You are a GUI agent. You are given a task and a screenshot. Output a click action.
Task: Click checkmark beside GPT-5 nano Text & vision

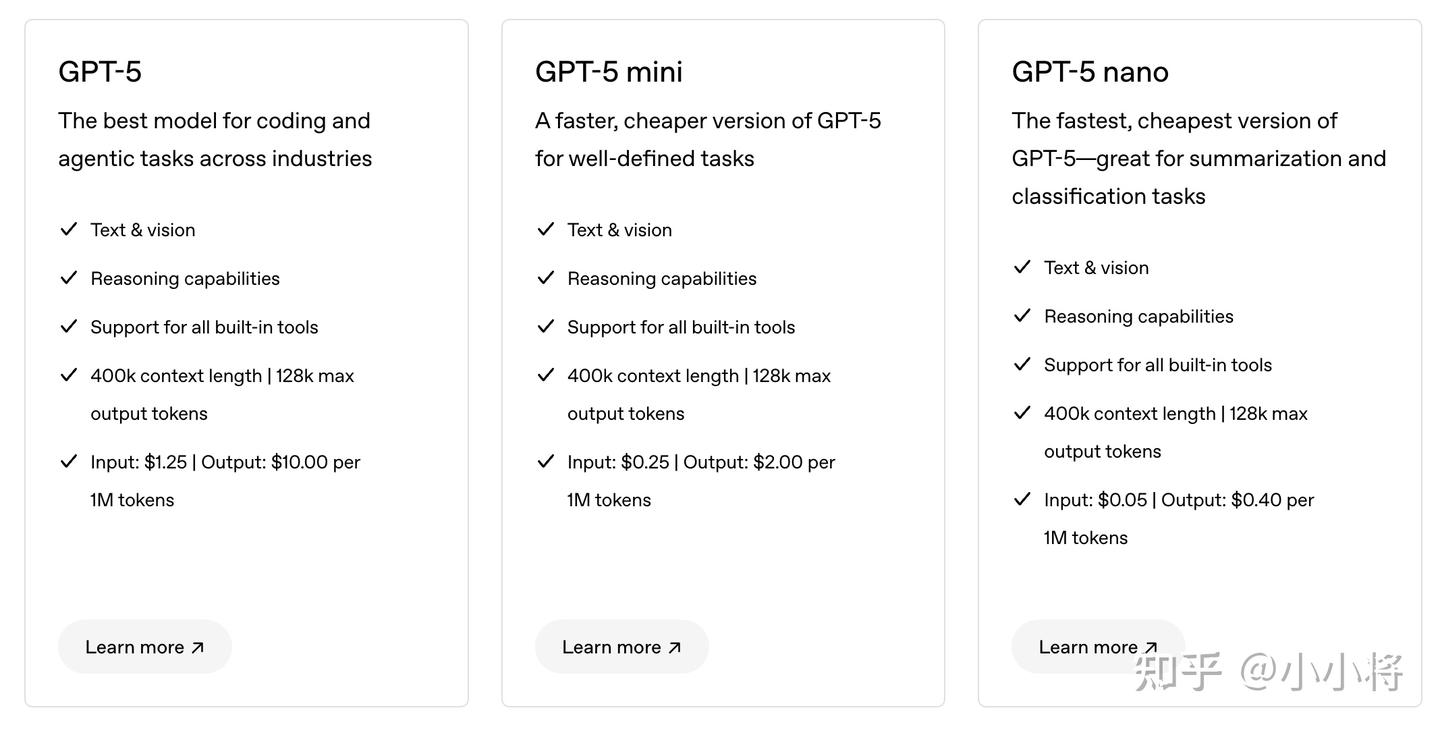1022,267
